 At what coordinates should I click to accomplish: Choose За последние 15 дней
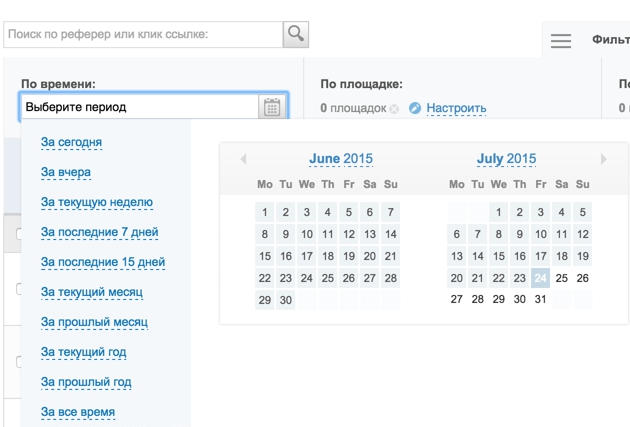tap(103, 262)
